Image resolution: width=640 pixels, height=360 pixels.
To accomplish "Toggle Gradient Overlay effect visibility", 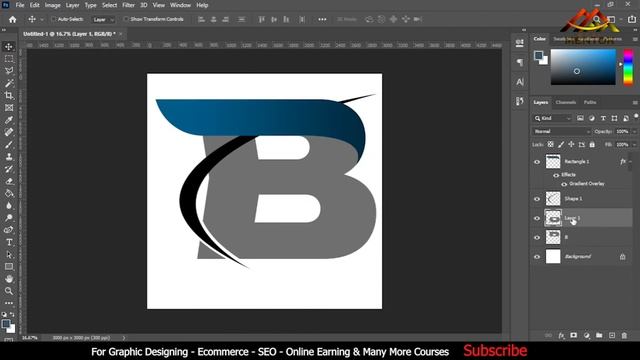I will coord(564,184).
